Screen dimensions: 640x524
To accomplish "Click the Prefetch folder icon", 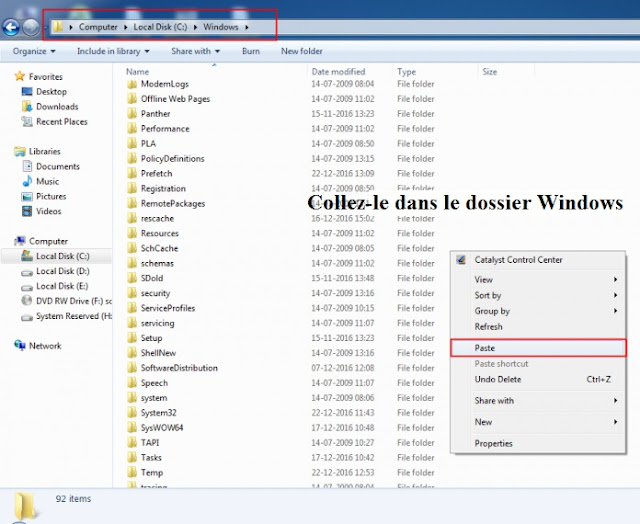I will click(x=132, y=173).
